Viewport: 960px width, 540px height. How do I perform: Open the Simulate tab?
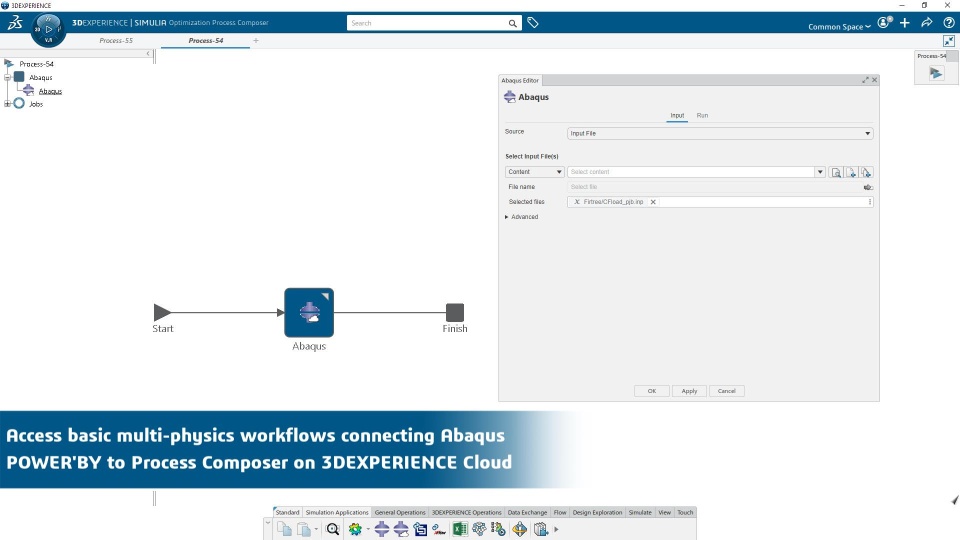pos(640,512)
